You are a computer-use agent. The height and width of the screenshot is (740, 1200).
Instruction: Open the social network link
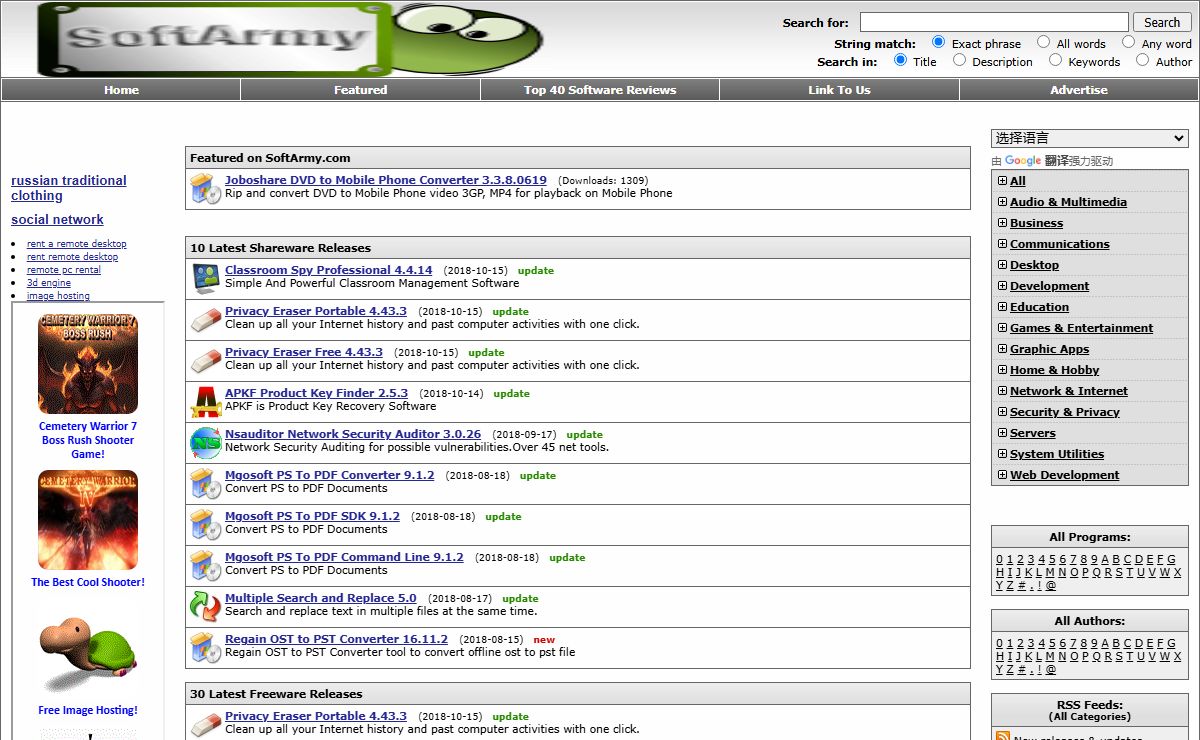(x=57, y=219)
